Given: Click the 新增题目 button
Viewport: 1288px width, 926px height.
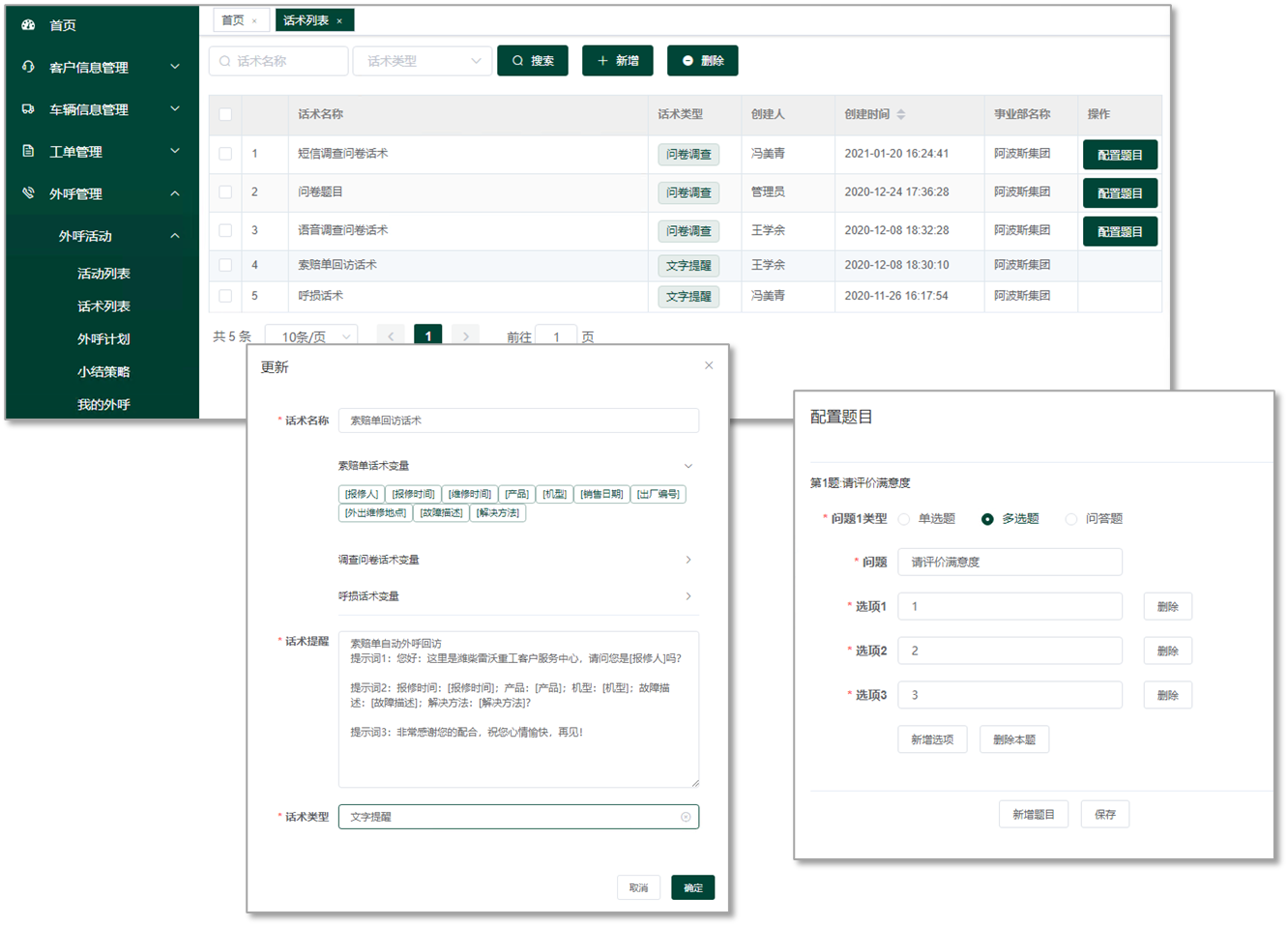Looking at the screenshot, I should (x=1033, y=815).
